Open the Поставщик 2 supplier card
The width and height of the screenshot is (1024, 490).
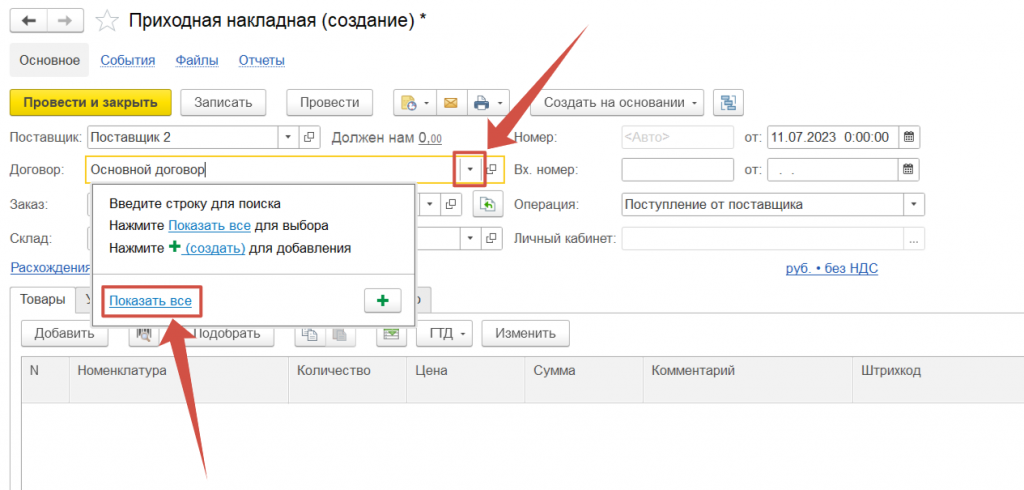click(x=309, y=137)
